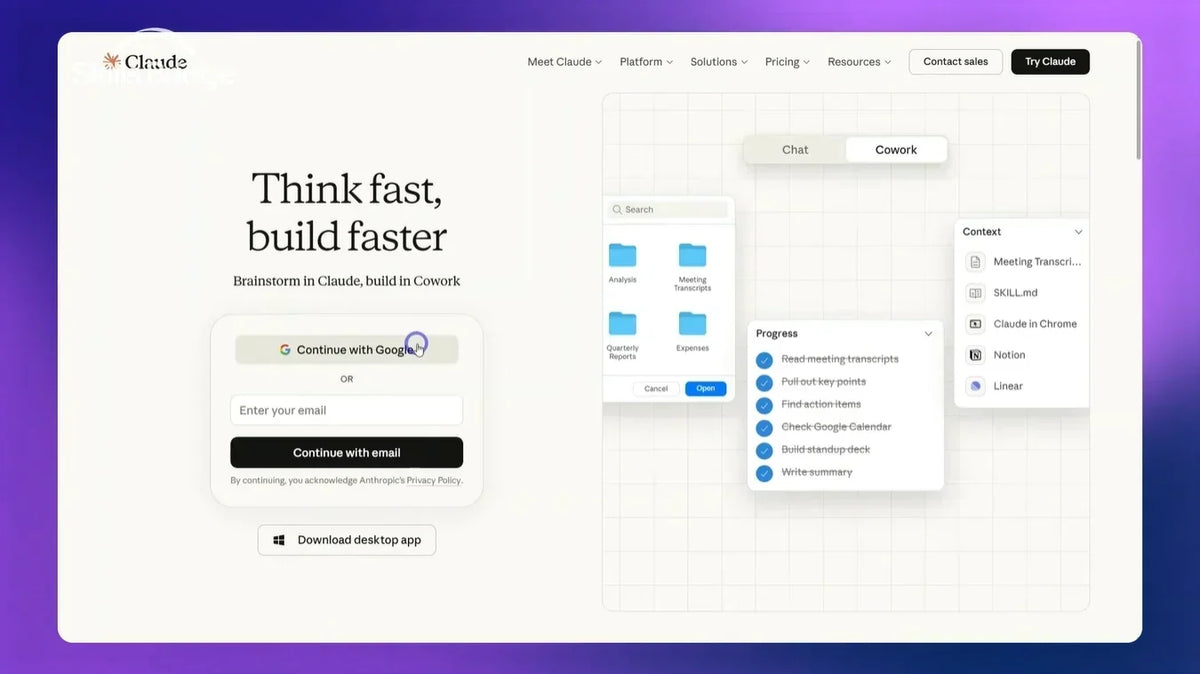The image size is (1200, 674).
Task: Toggle the Read meeting transcripts checkmark
Action: coord(764,360)
